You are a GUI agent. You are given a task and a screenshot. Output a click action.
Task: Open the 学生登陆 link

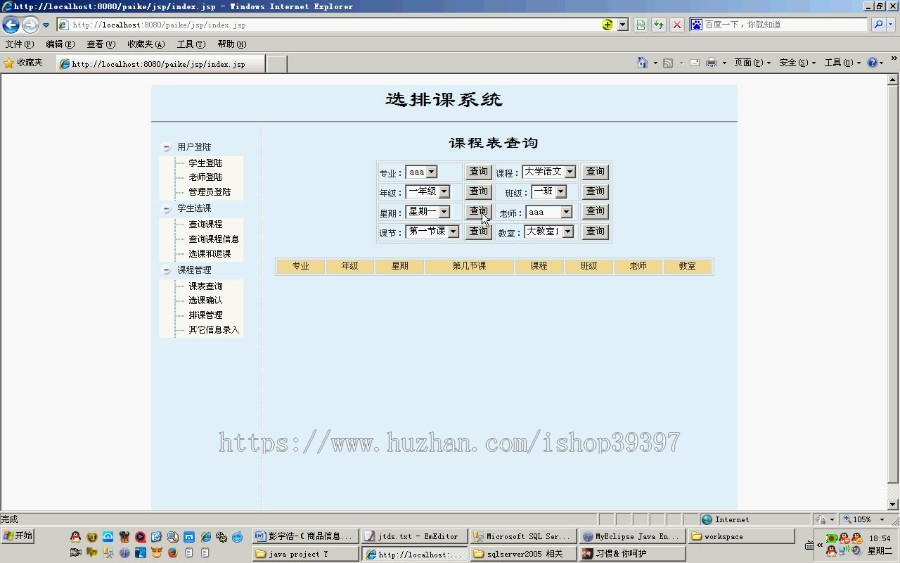click(205, 163)
